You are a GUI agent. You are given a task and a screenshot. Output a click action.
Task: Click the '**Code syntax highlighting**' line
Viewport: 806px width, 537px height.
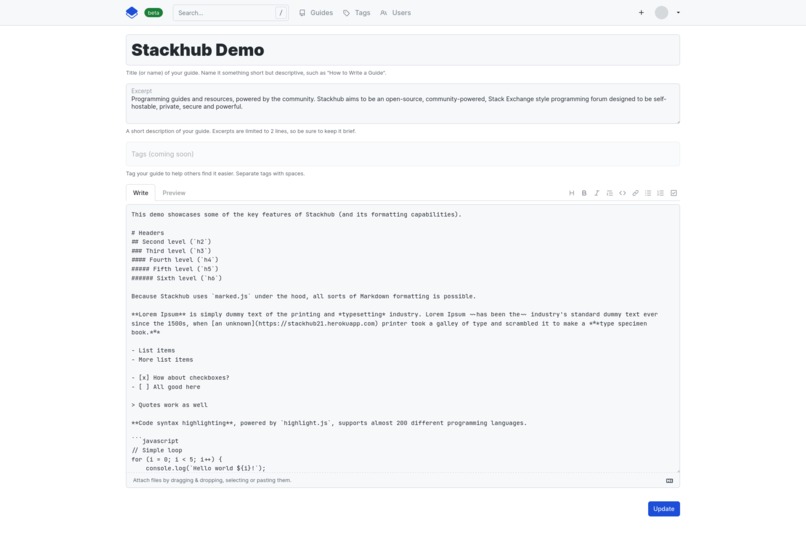(329, 423)
